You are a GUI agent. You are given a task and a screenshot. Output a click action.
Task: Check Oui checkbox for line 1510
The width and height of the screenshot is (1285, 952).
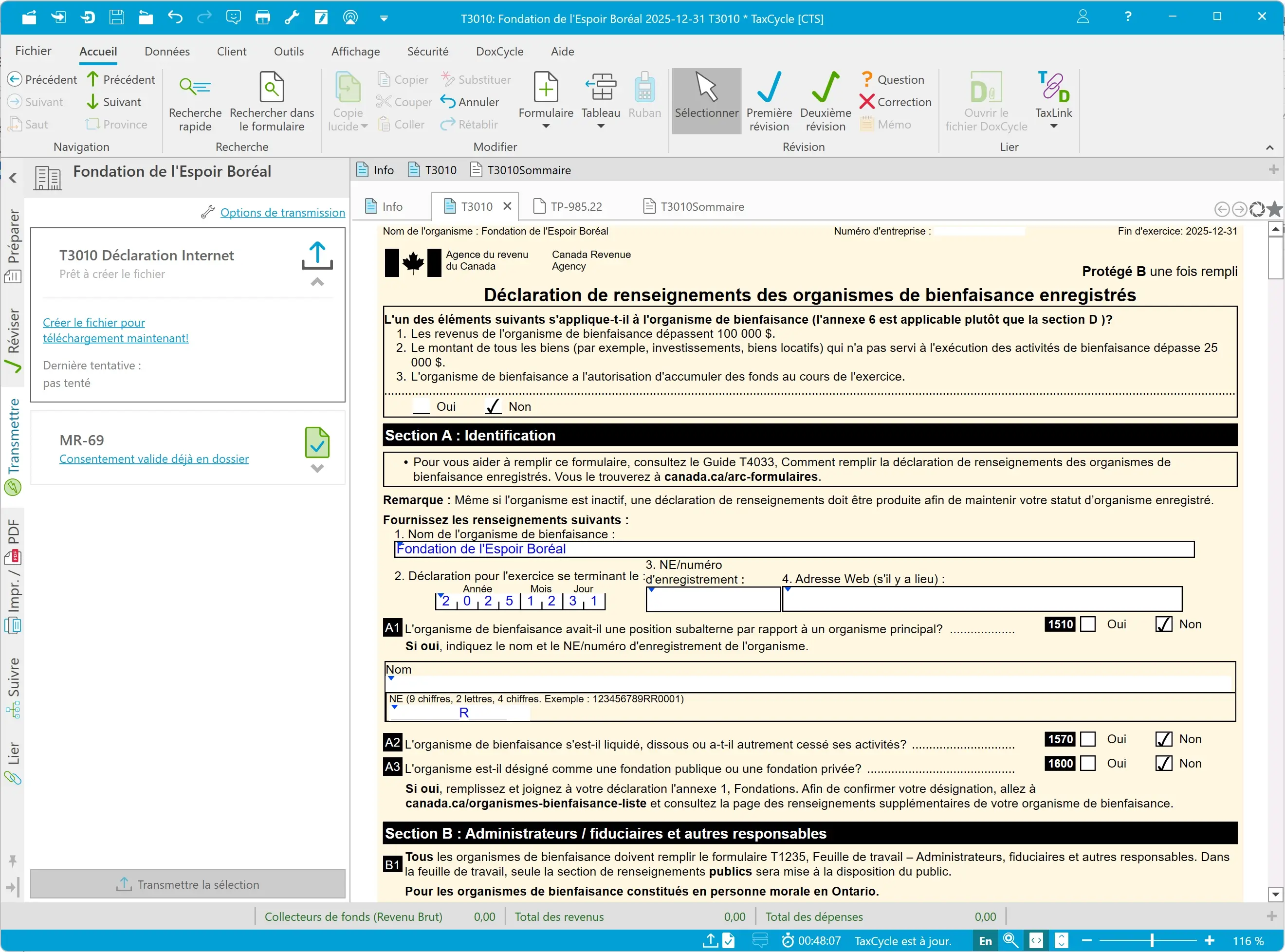click(1087, 624)
